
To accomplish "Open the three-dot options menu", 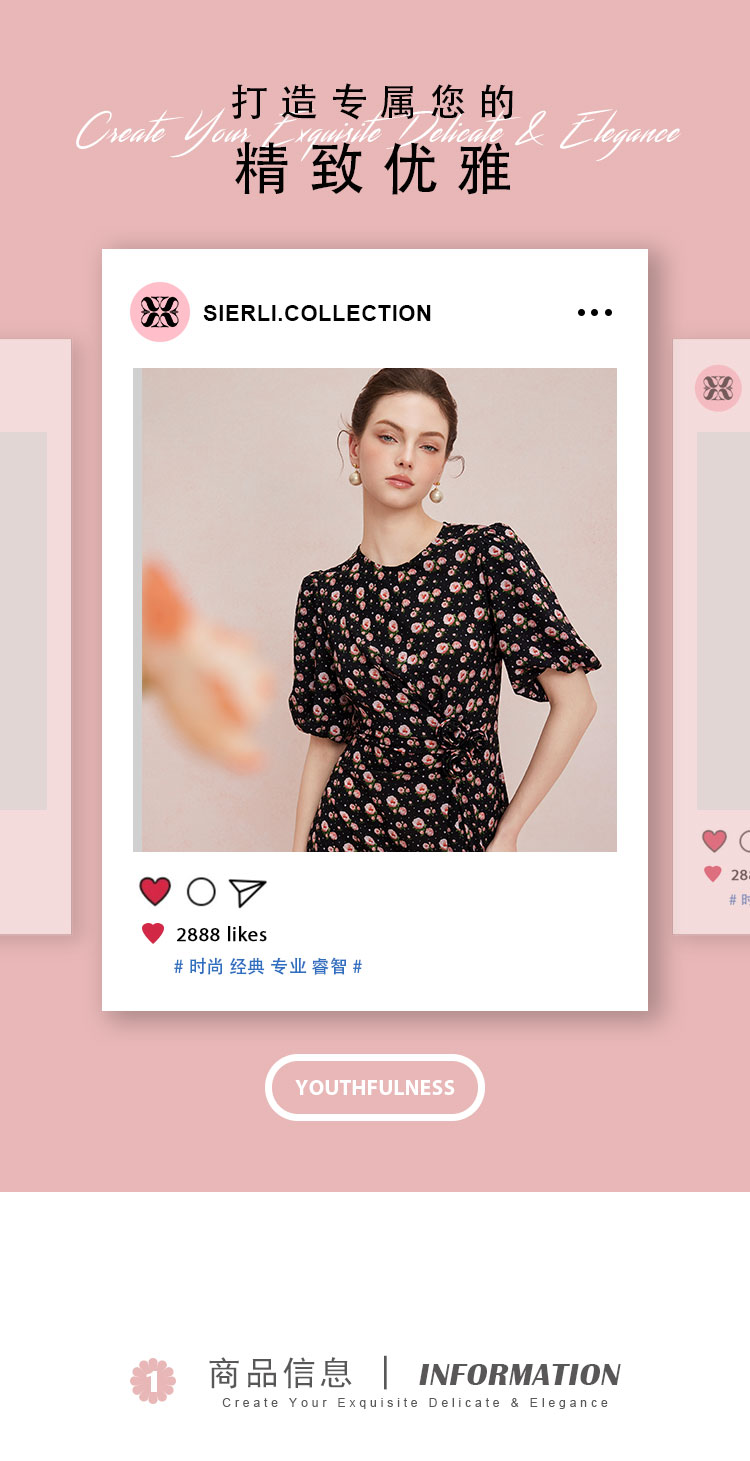I will 595,313.
